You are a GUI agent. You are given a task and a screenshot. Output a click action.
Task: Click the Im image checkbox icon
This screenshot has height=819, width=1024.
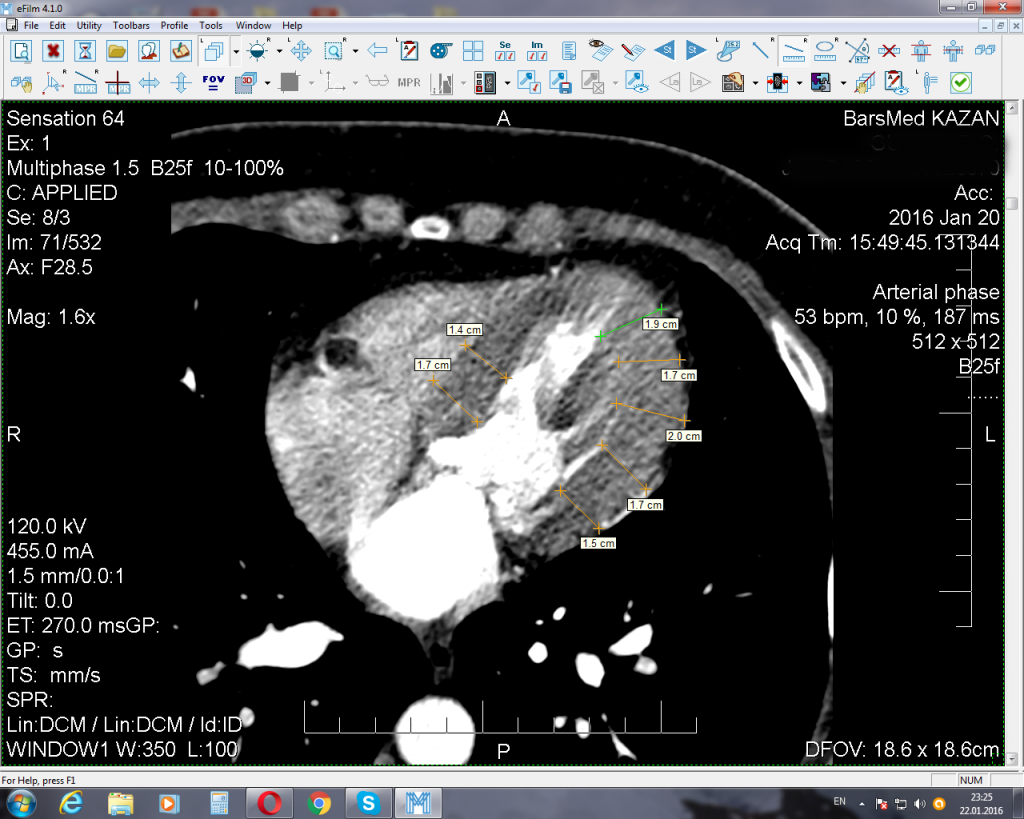click(x=537, y=51)
